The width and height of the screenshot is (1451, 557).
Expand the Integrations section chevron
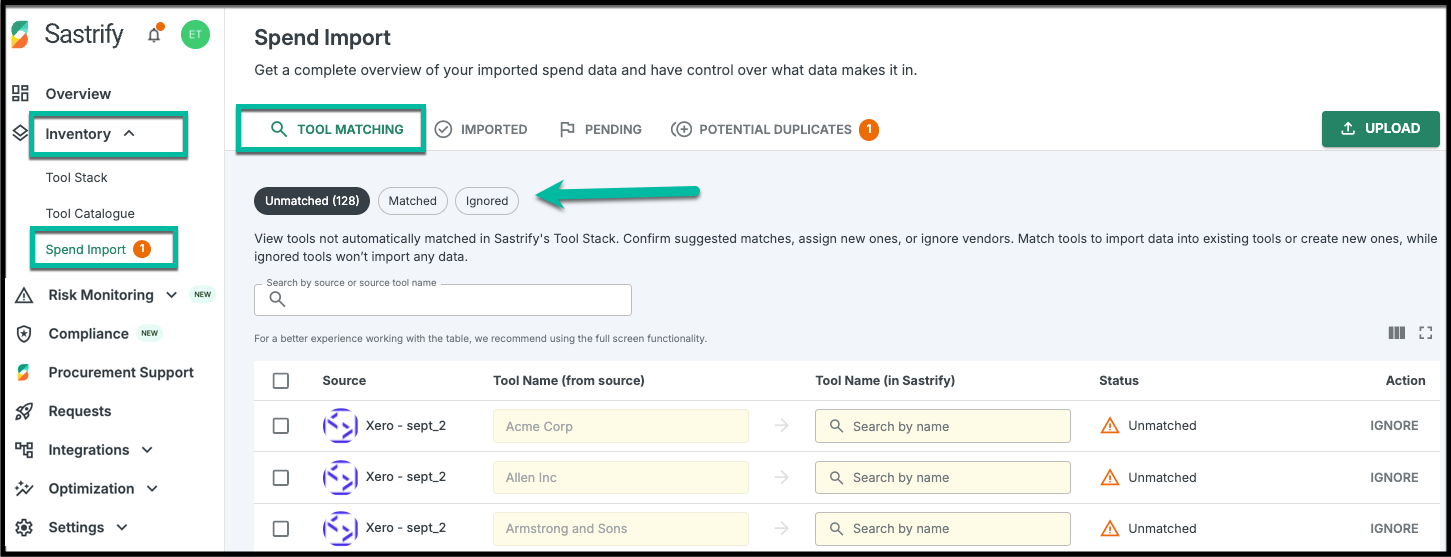147,450
